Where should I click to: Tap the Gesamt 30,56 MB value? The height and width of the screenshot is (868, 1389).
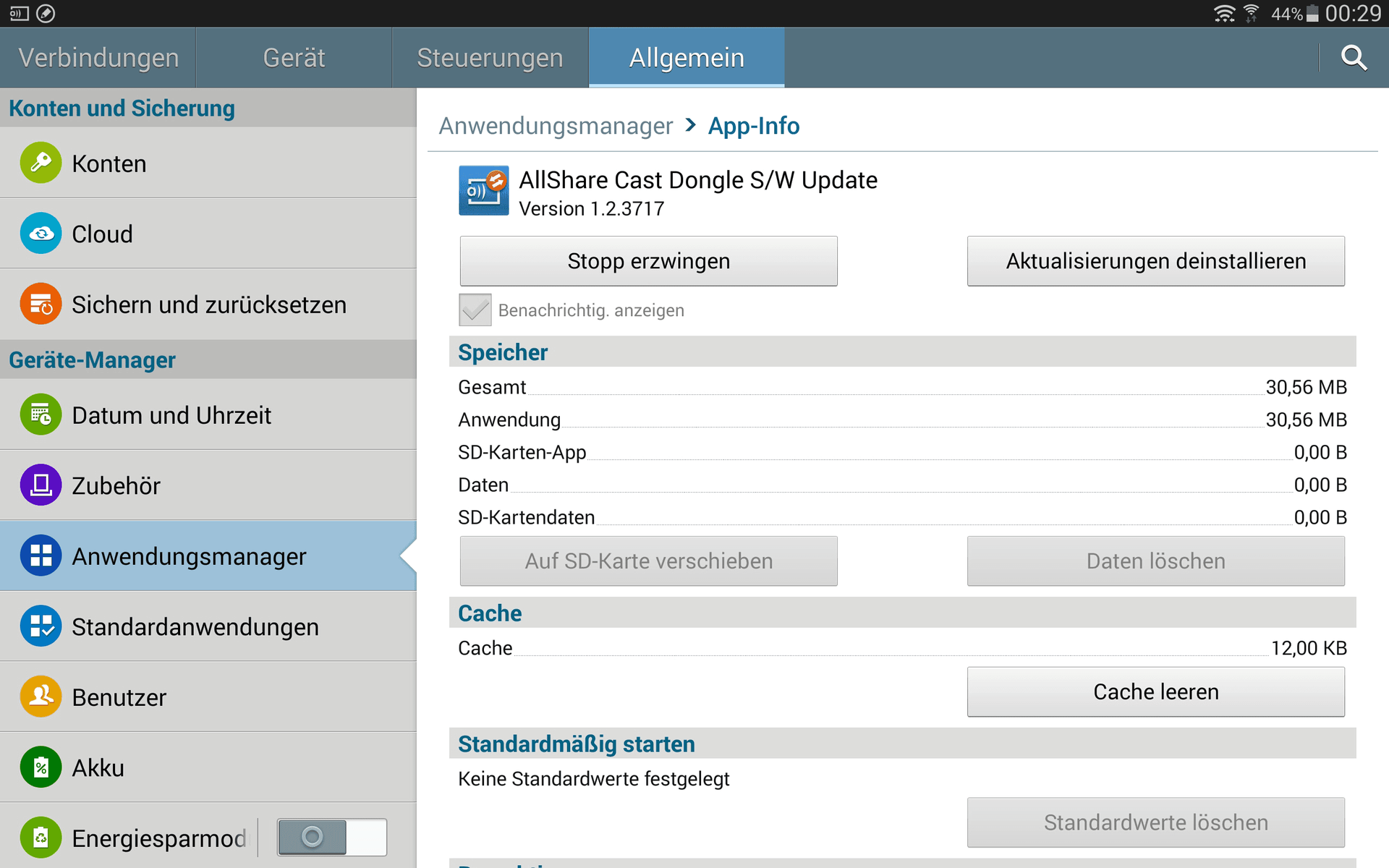(1306, 387)
